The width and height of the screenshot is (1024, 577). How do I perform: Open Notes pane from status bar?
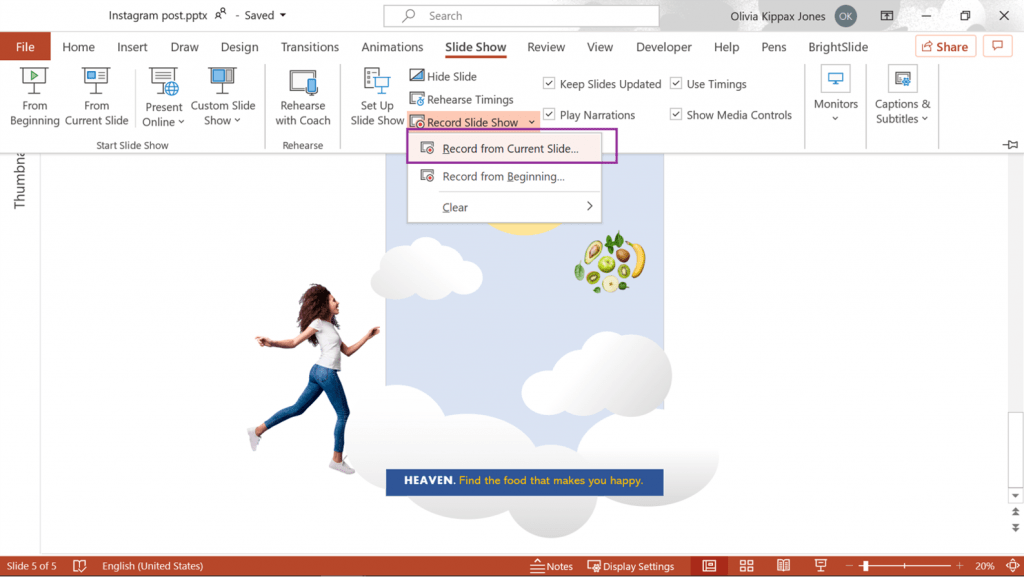(551, 566)
